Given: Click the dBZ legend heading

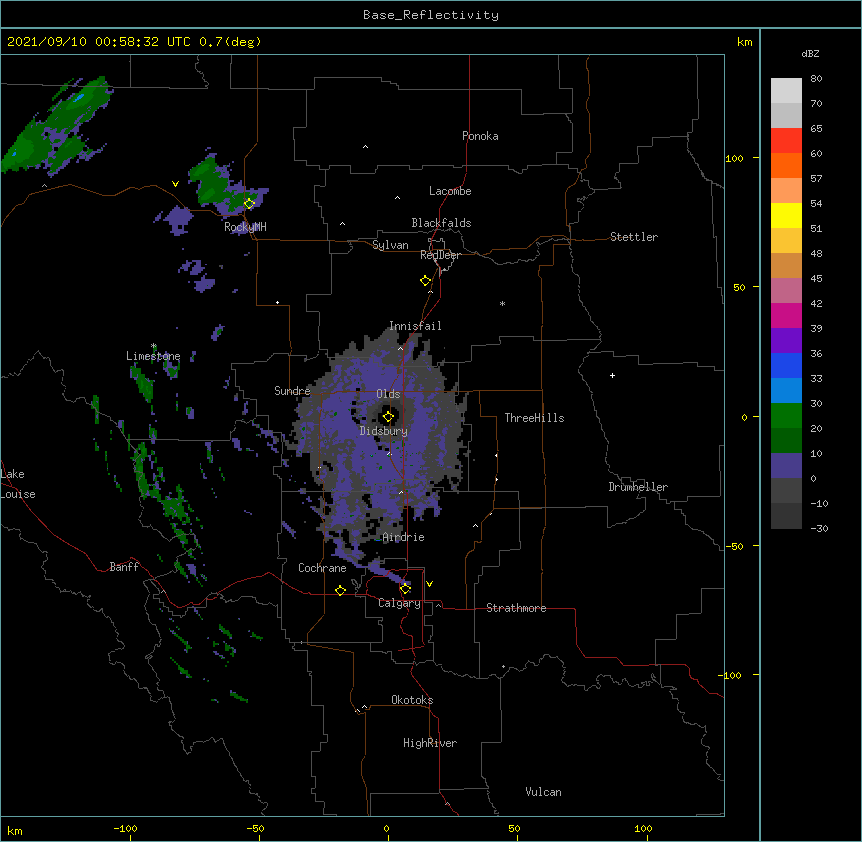Looking at the screenshot, I should point(810,53).
